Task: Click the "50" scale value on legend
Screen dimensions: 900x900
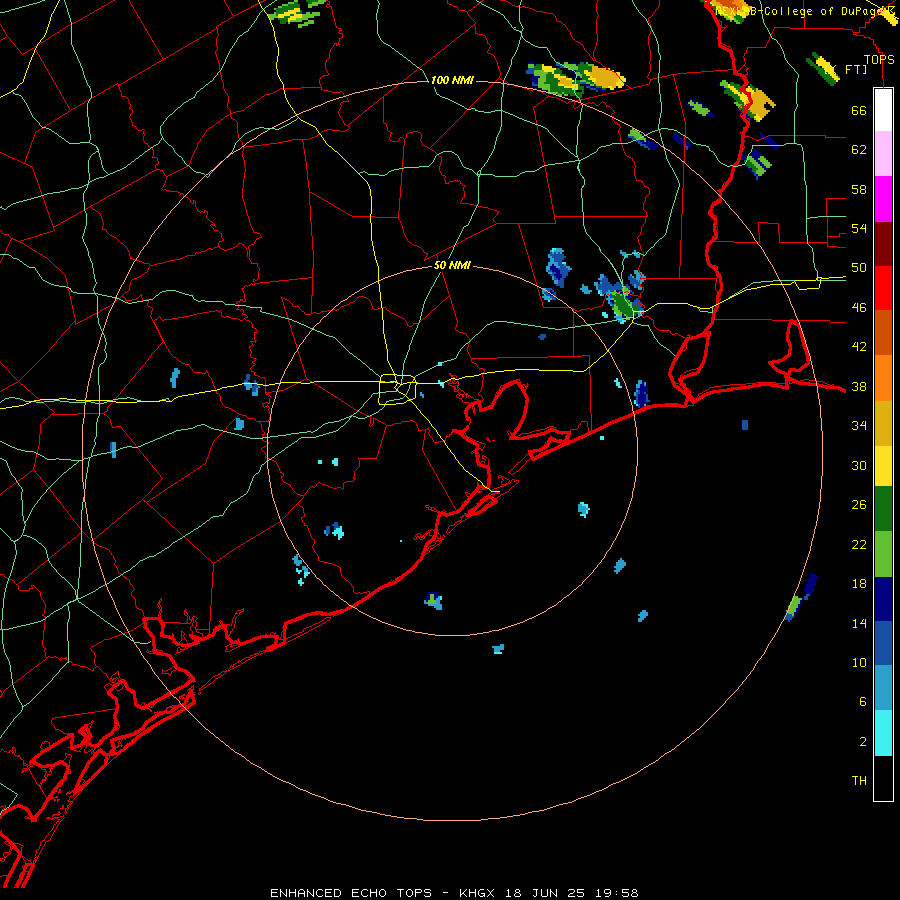Action: coord(859,268)
